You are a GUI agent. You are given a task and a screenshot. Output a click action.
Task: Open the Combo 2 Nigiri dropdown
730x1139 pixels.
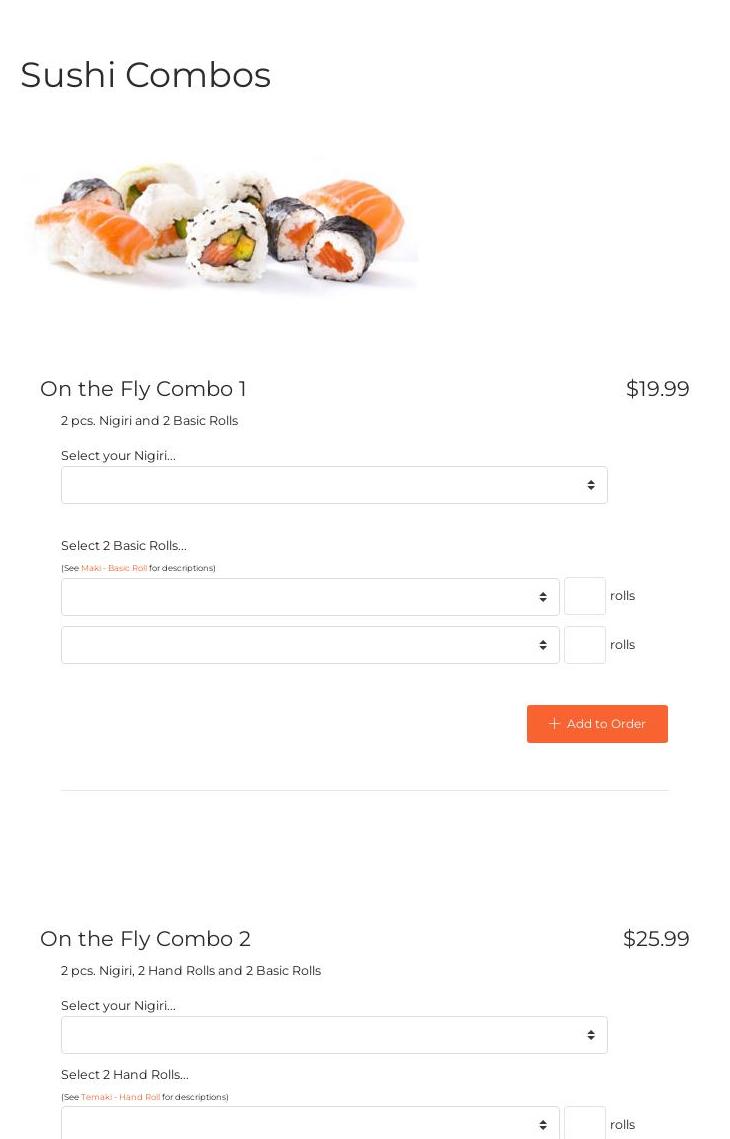click(334, 1035)
